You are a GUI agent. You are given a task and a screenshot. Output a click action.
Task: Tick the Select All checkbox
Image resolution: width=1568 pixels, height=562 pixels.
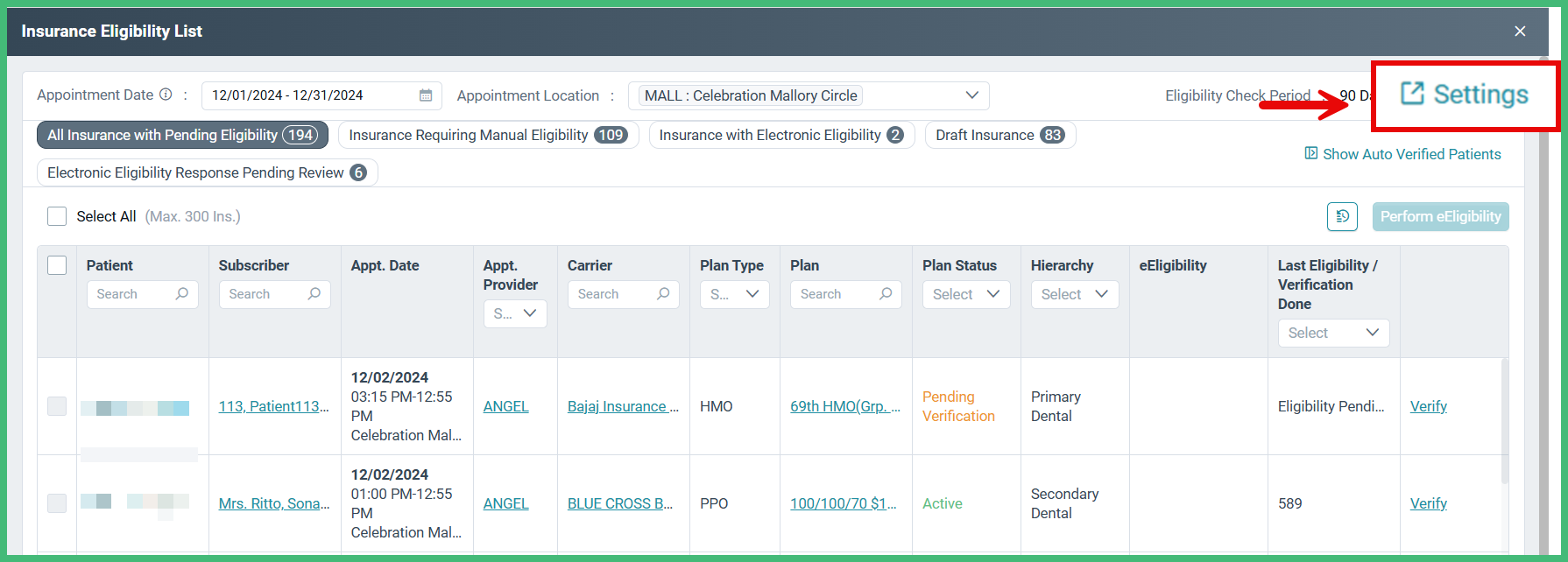[x=57, y=216]
